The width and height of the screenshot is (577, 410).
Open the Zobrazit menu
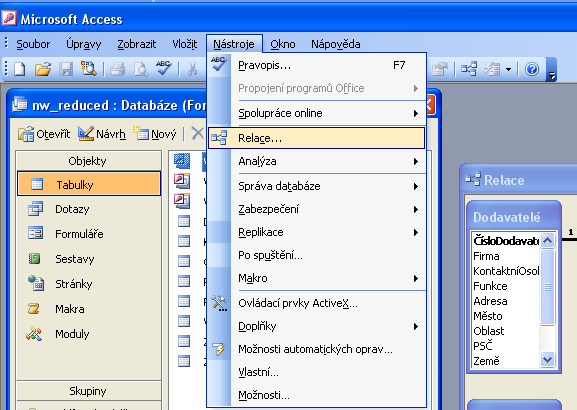(137, 44)
